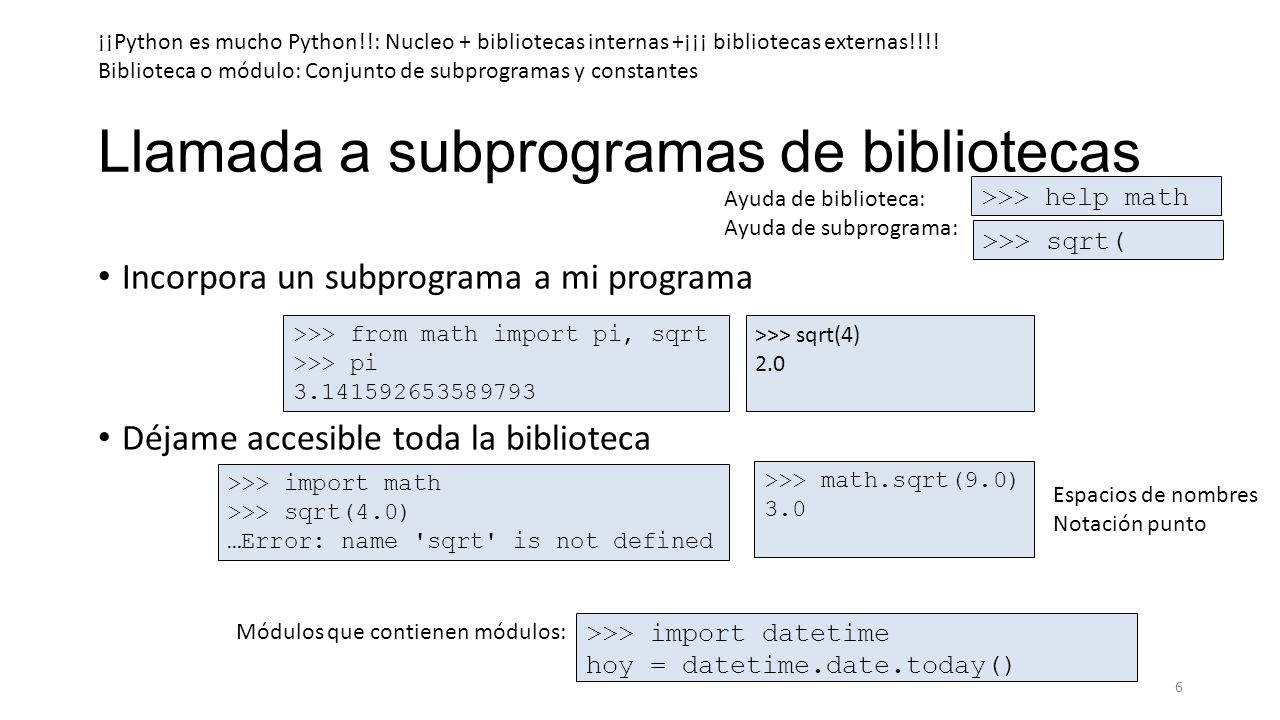1280x720 pixels.
Task: Click the 'sqrt(4)' result box showing 2.0
Action: (x=890, y=363)
